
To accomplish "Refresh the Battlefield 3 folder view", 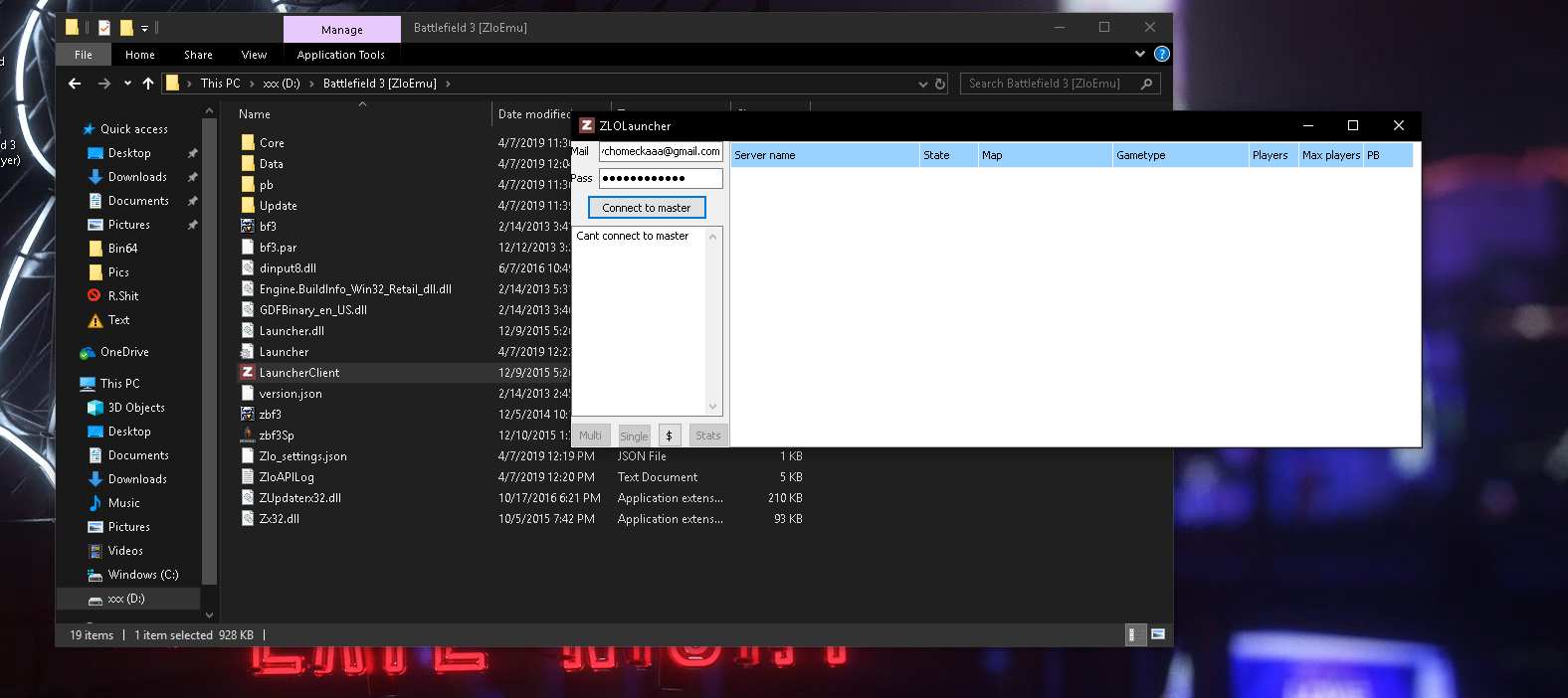I will pos(940,84).
